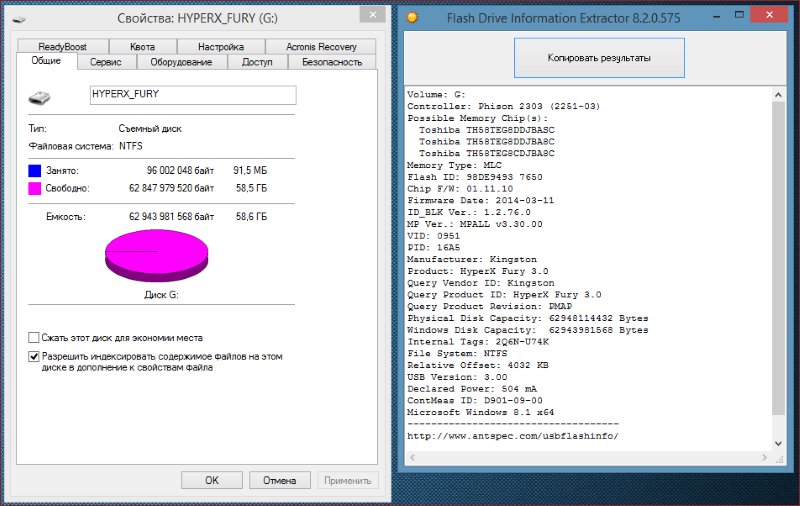
Task: Click the HYPERX_FURY volume label field
Action: click(193, 95)
